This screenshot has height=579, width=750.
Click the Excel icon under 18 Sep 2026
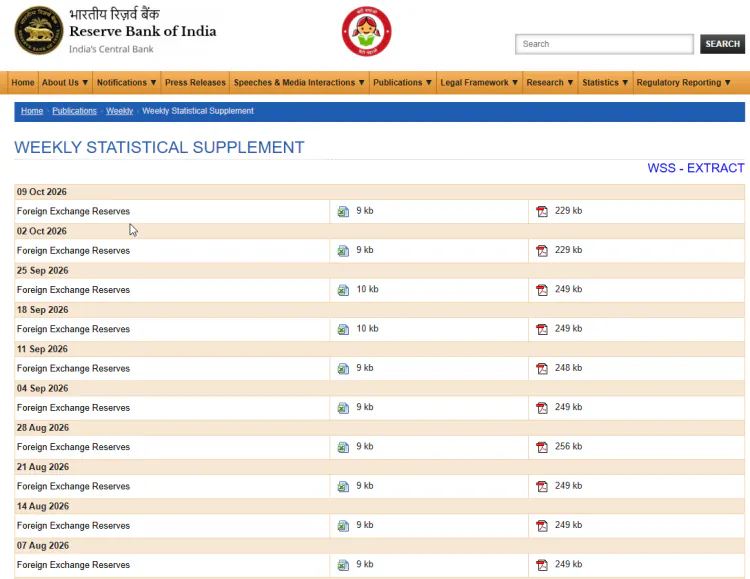[343, 329]
